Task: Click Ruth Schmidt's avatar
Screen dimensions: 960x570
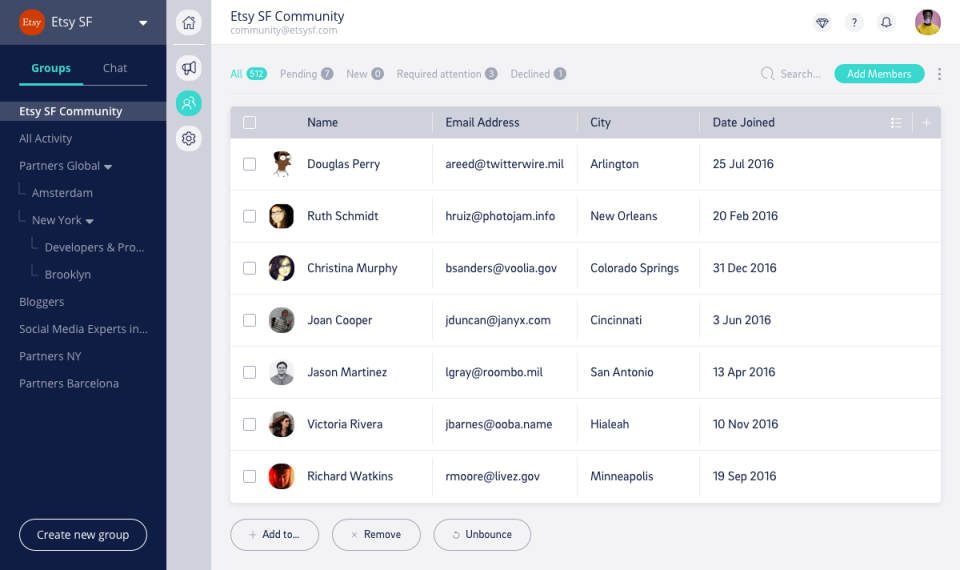Action: 282,216
